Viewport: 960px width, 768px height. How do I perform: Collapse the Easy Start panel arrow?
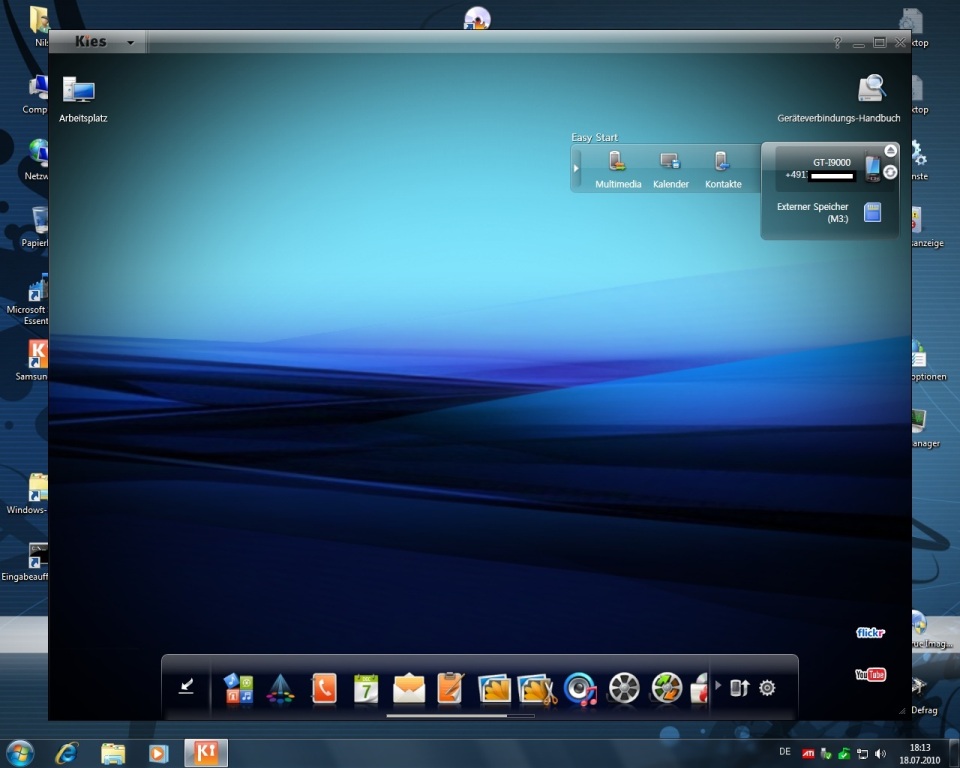click(576, 168)
